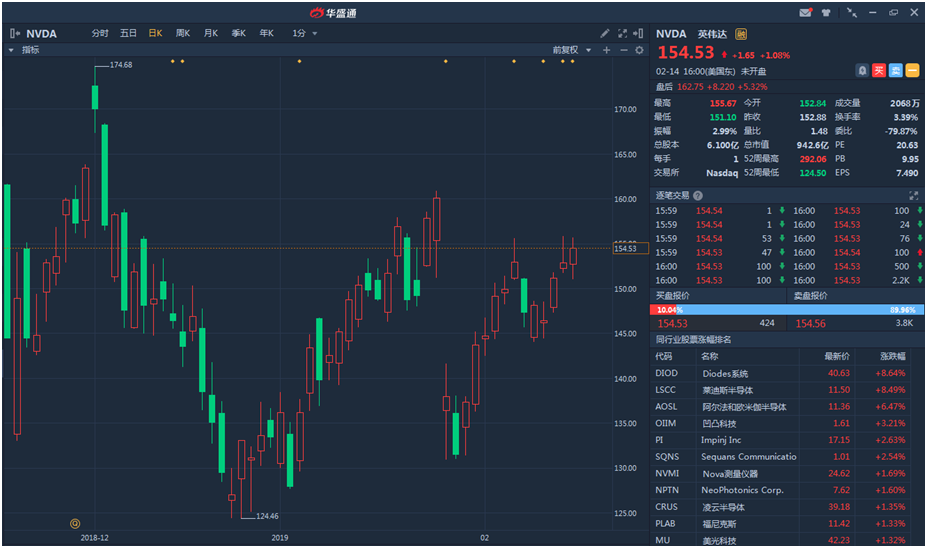Image resolution: width=927 pixels, height=548 pixels.
Task: Click the help icon beside 逐笔交易
Action: [697, 196]
